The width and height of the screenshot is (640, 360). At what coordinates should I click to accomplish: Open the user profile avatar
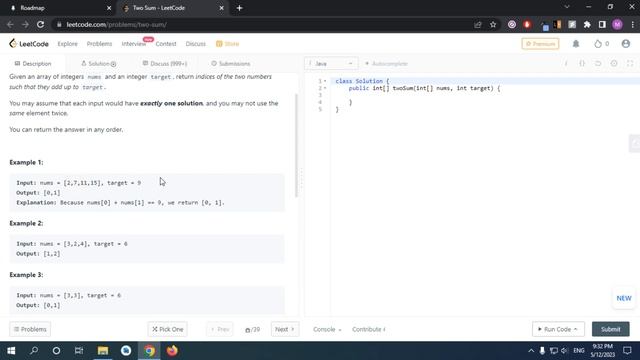tap(625, 44)
